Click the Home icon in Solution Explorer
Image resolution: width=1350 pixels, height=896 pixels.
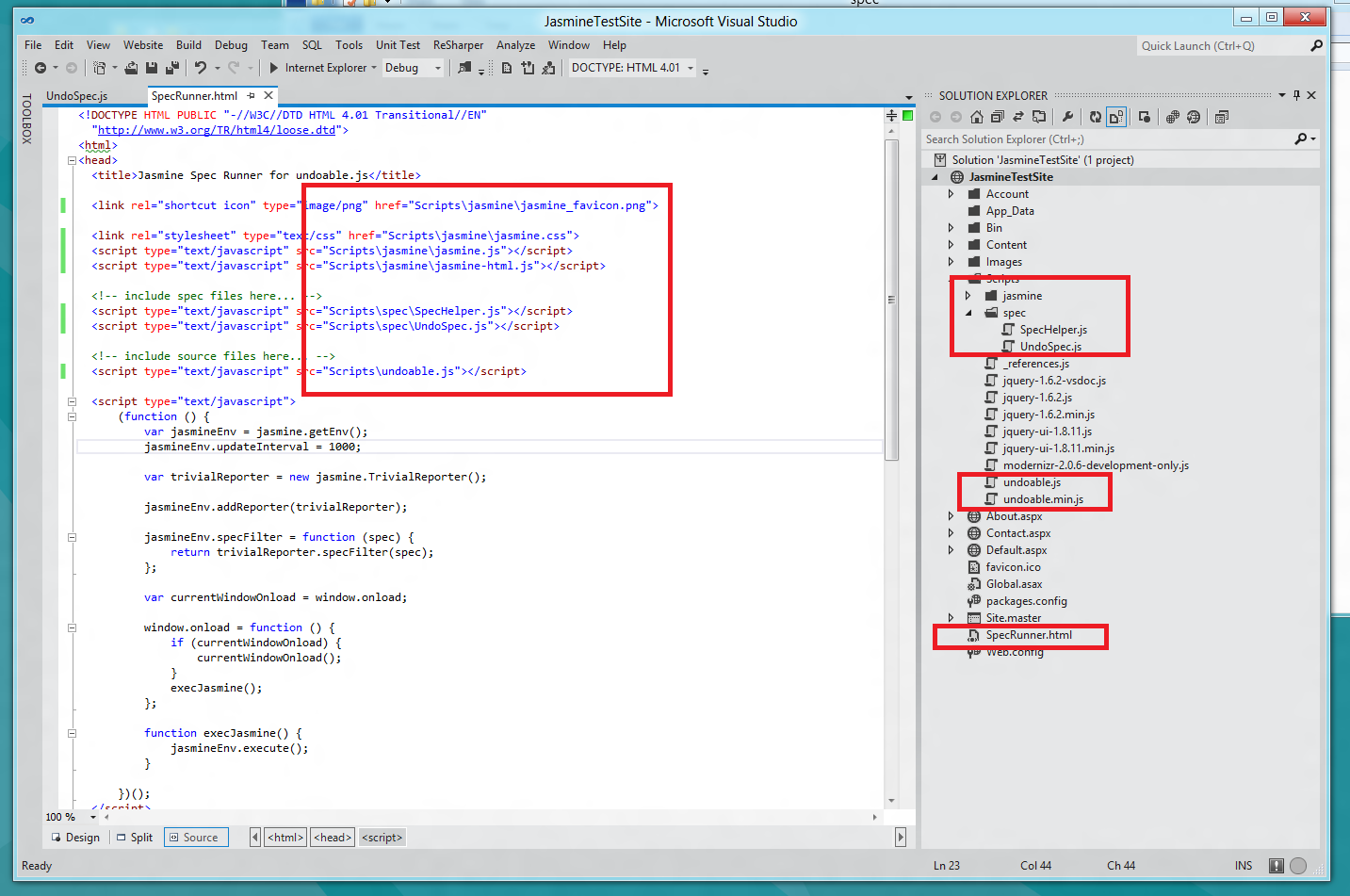(x=977, y=117)
